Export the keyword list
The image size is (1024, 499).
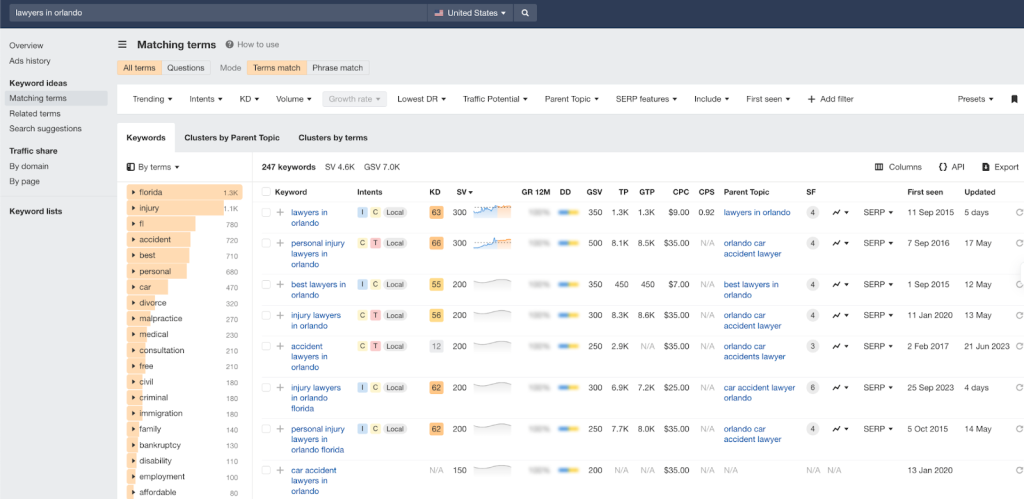click(1000, 167)
